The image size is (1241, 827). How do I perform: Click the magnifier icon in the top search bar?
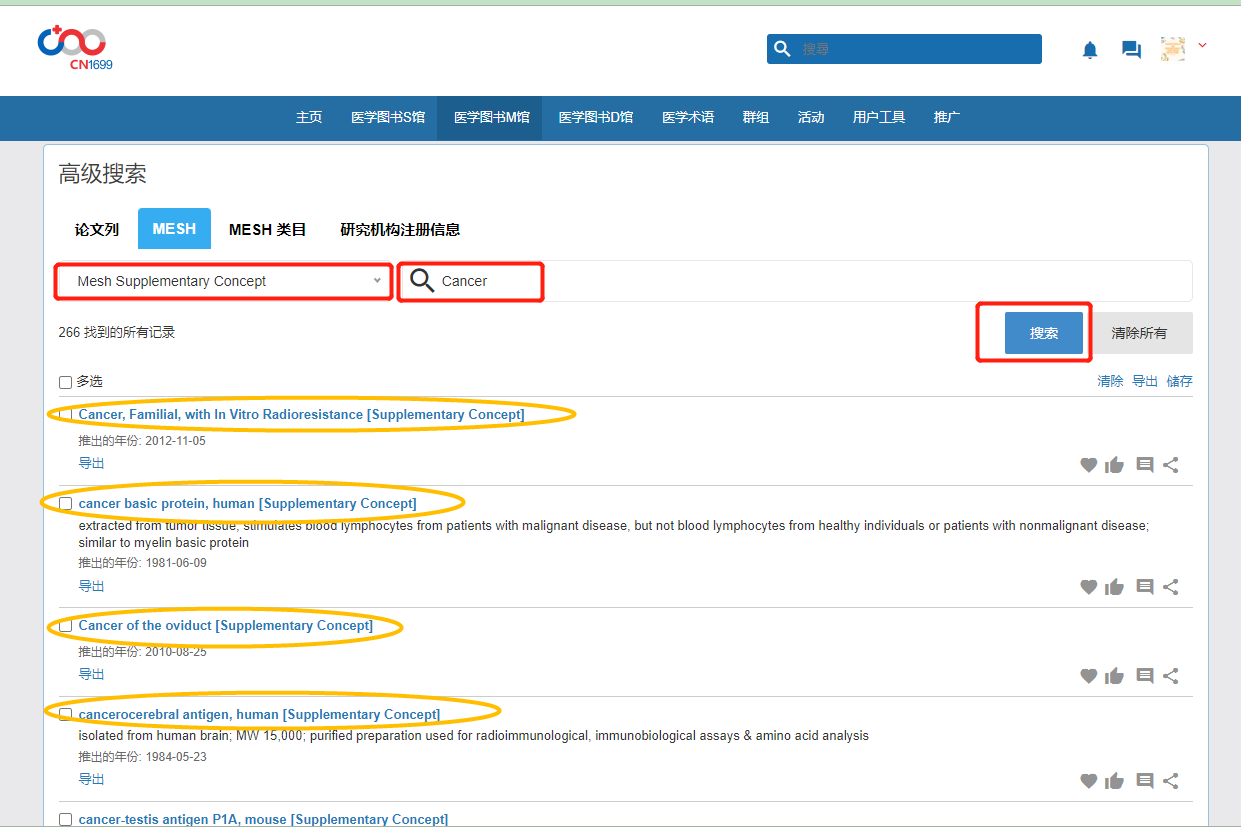click(782, 49)
